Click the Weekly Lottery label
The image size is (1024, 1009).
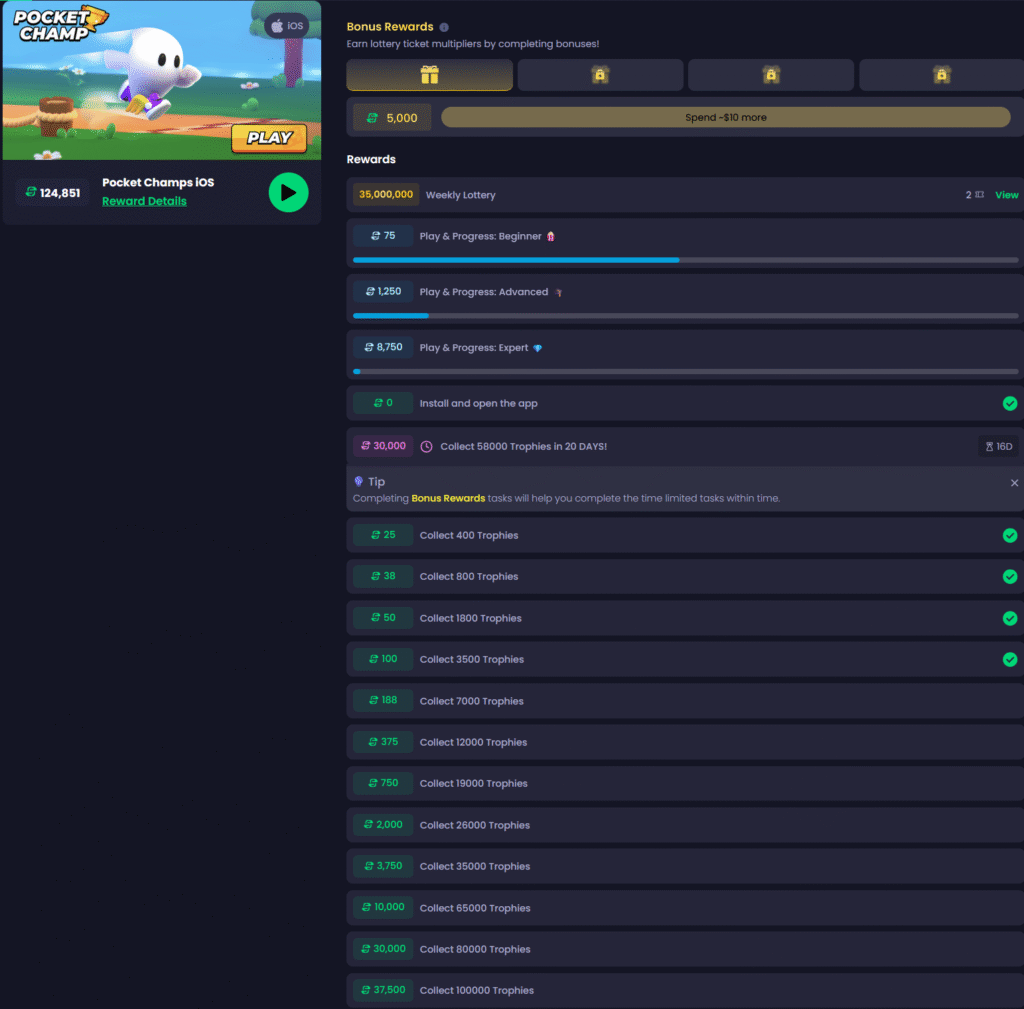pyautogui.click(x=460, y=195)
